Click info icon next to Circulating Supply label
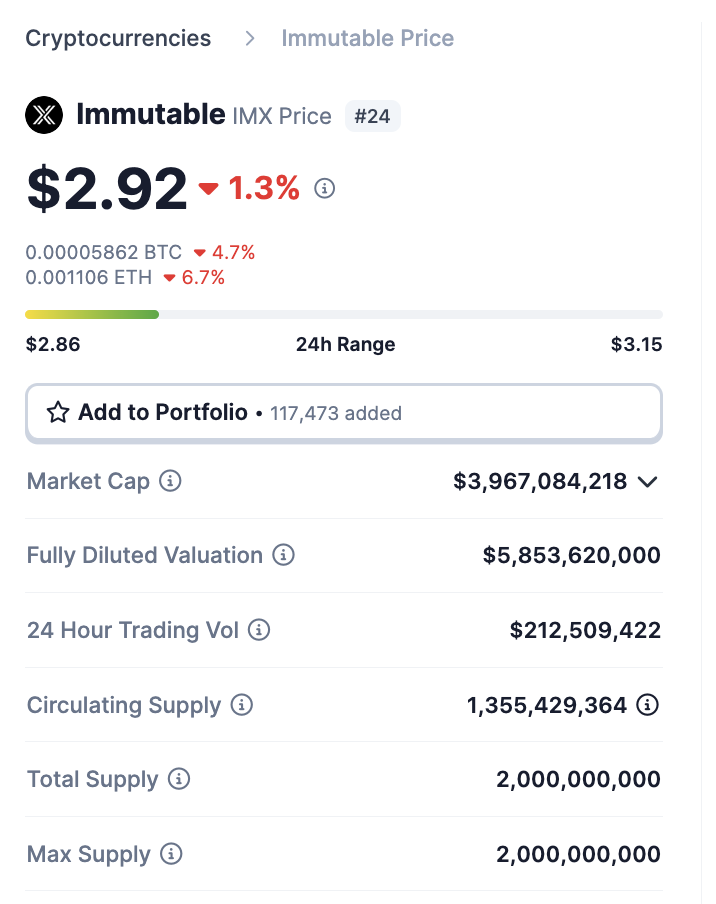The height and width of the screenshot is (904, 716). (x=242, y=705)
